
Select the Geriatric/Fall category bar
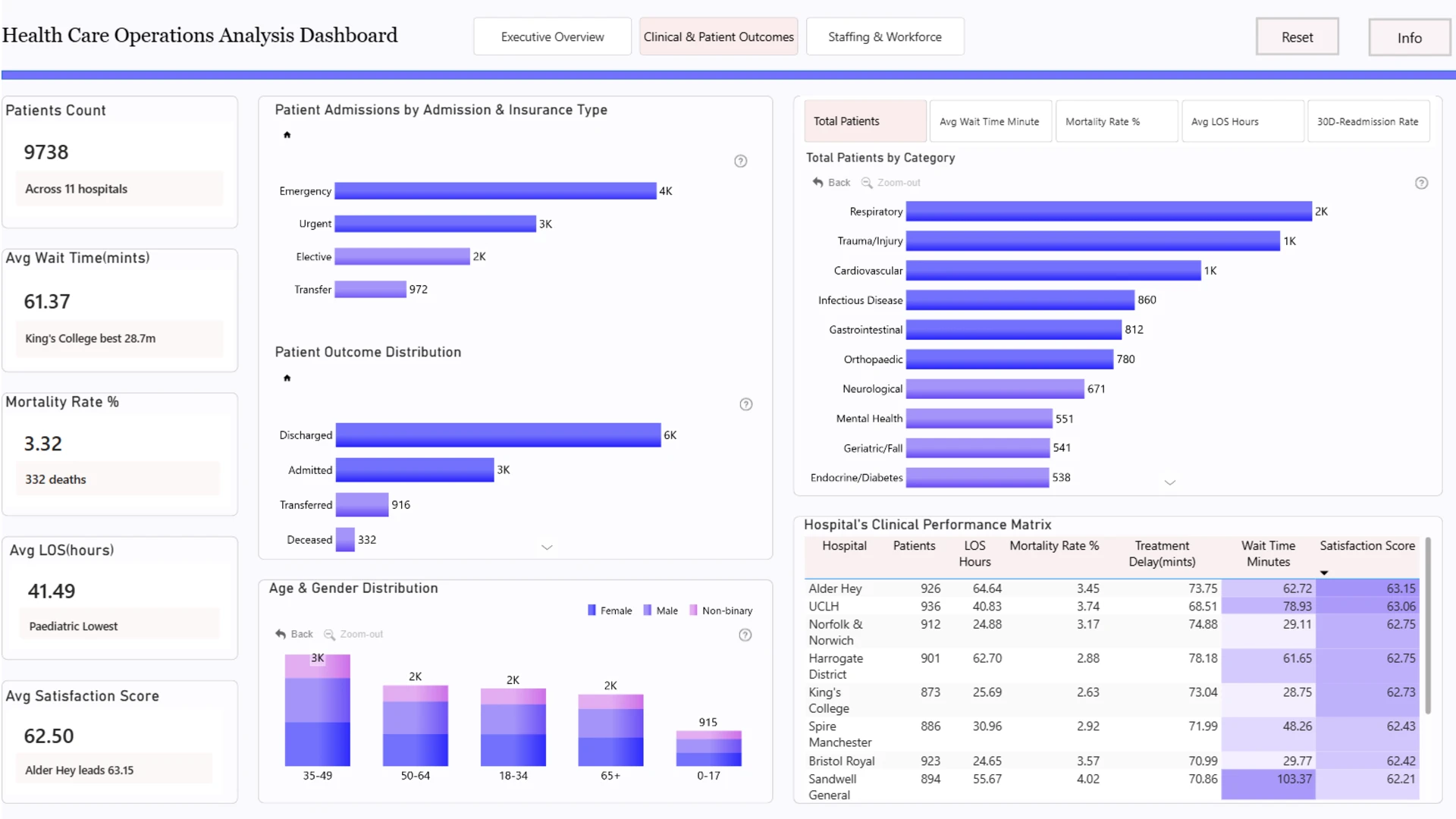click(977, 448)
